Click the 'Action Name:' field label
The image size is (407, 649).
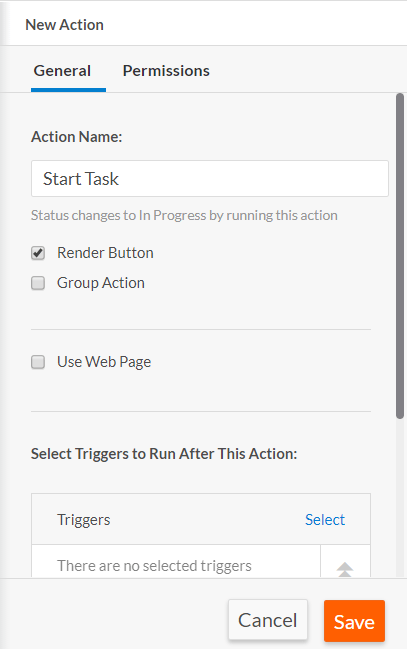(x=77, y=137)
